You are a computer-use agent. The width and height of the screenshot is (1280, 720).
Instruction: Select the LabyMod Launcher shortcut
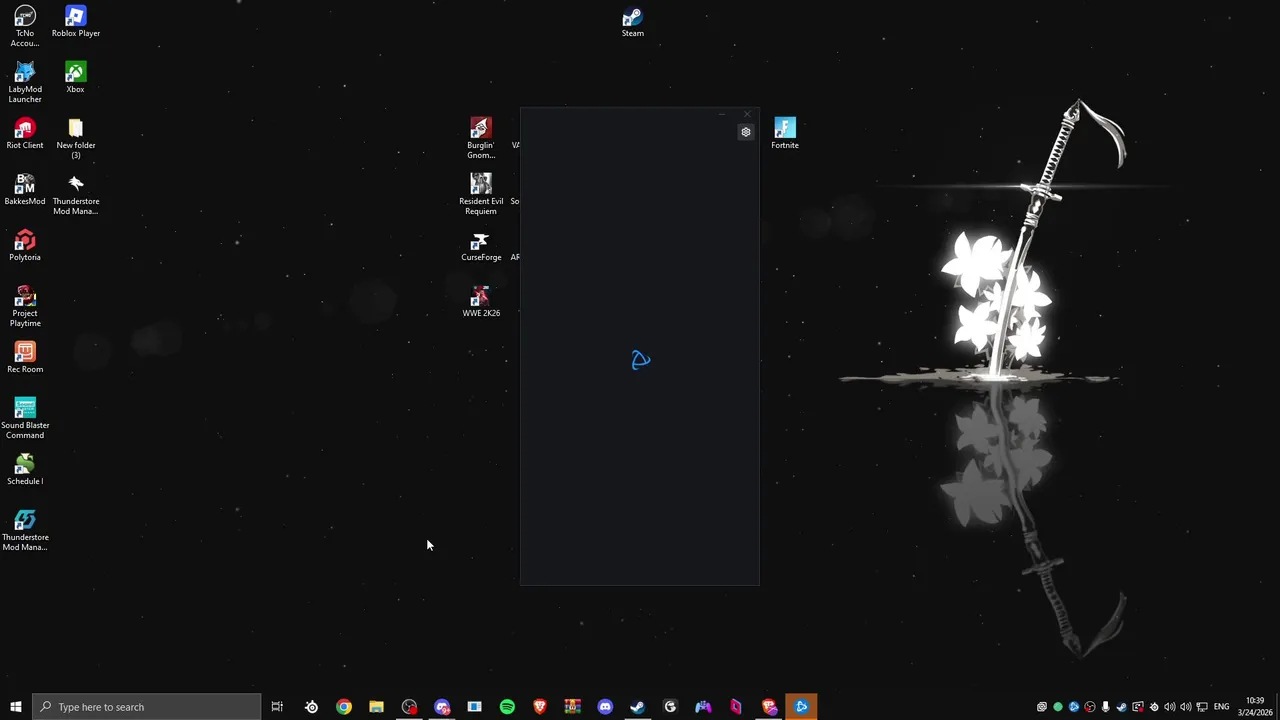[x=25, y=83]
